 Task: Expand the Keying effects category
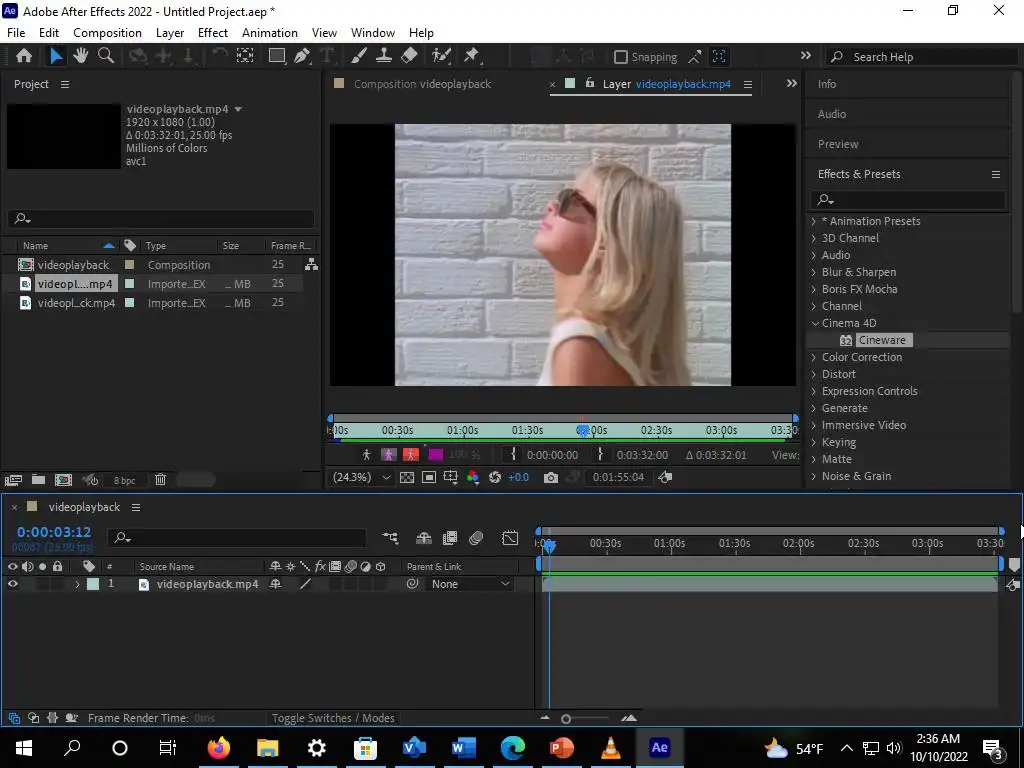[814, 442]
